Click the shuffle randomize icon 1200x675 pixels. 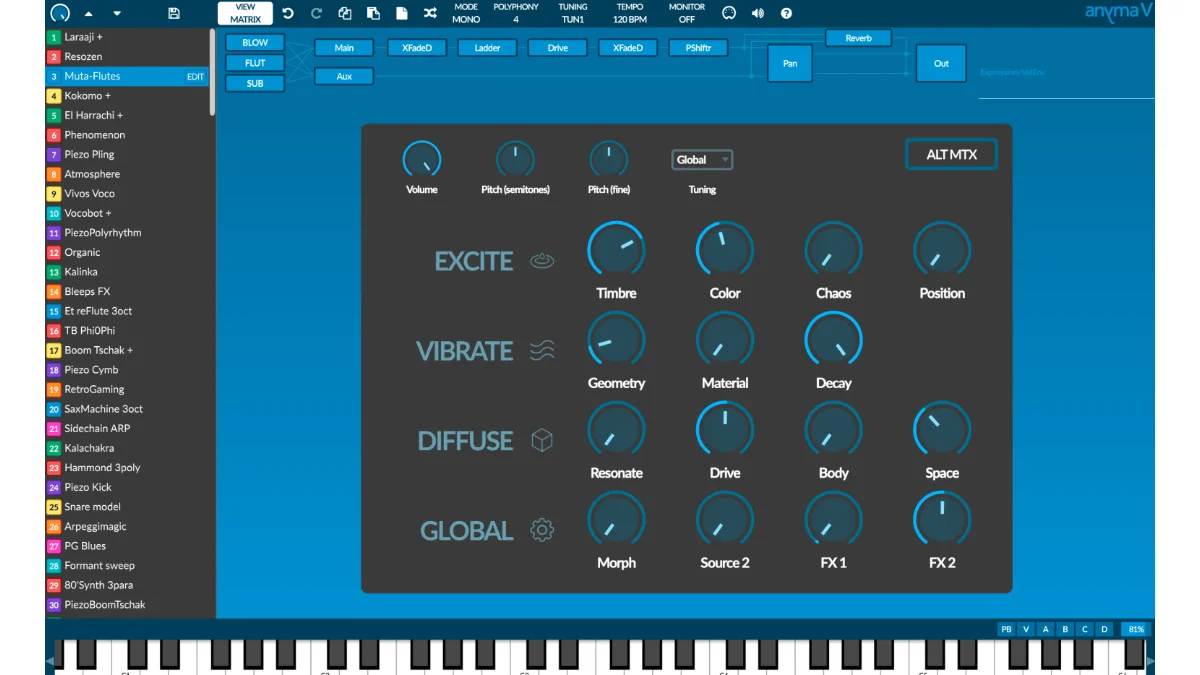tap(430, 13)
